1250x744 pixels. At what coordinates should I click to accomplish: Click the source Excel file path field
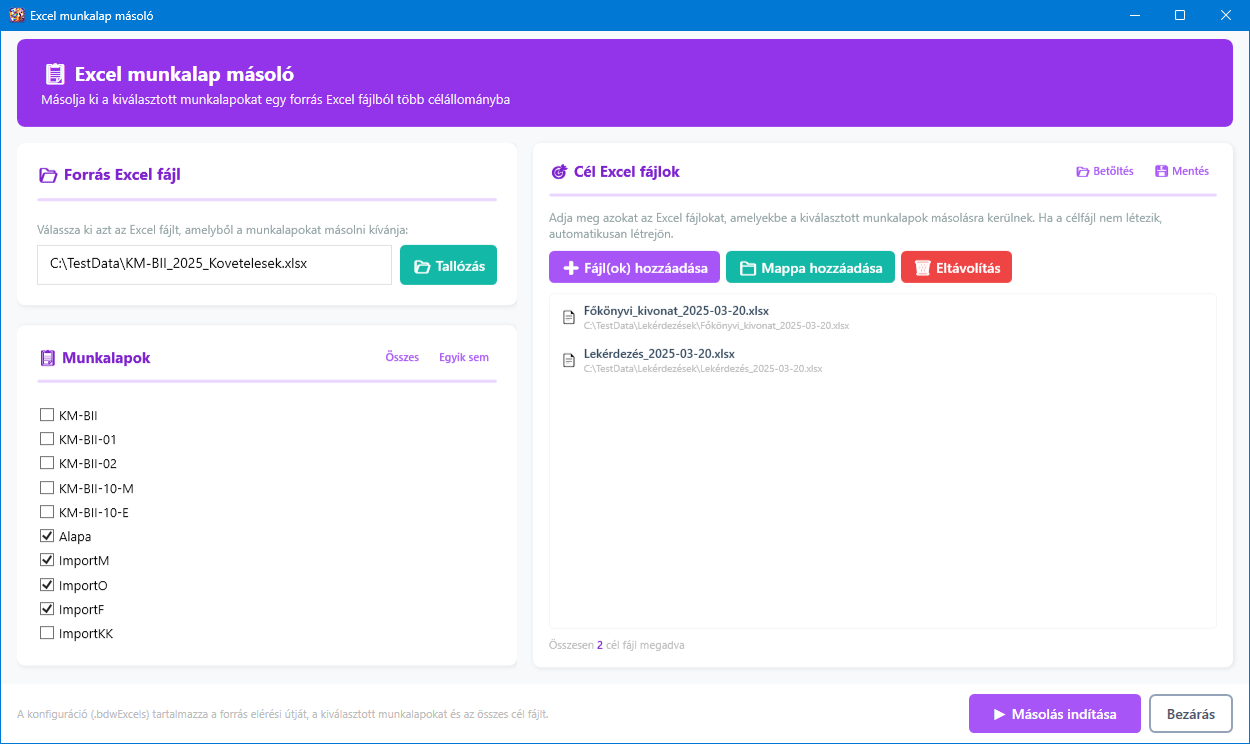(x=214, y=265)
